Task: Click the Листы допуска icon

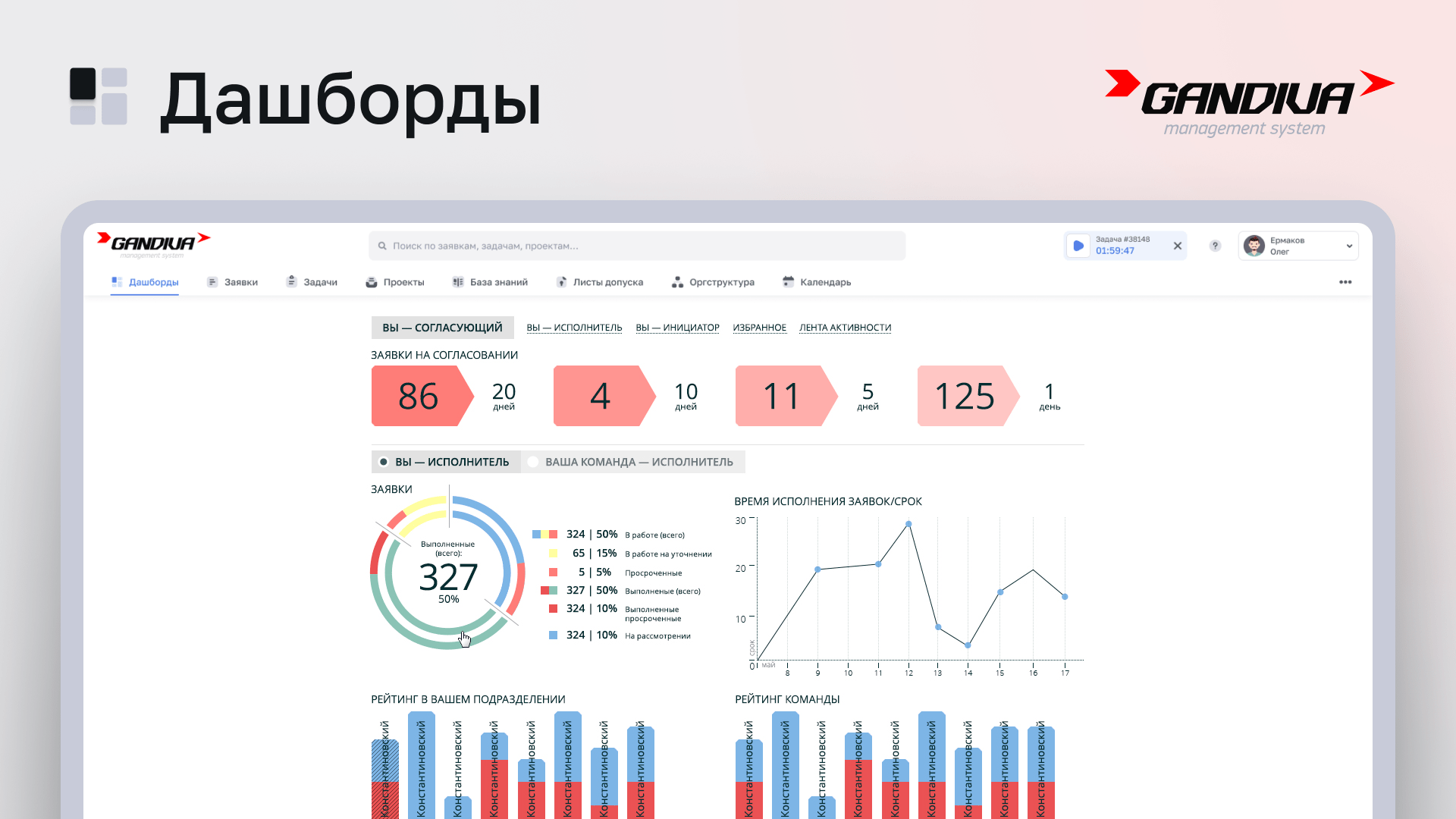Action: (x=562, y=282)
